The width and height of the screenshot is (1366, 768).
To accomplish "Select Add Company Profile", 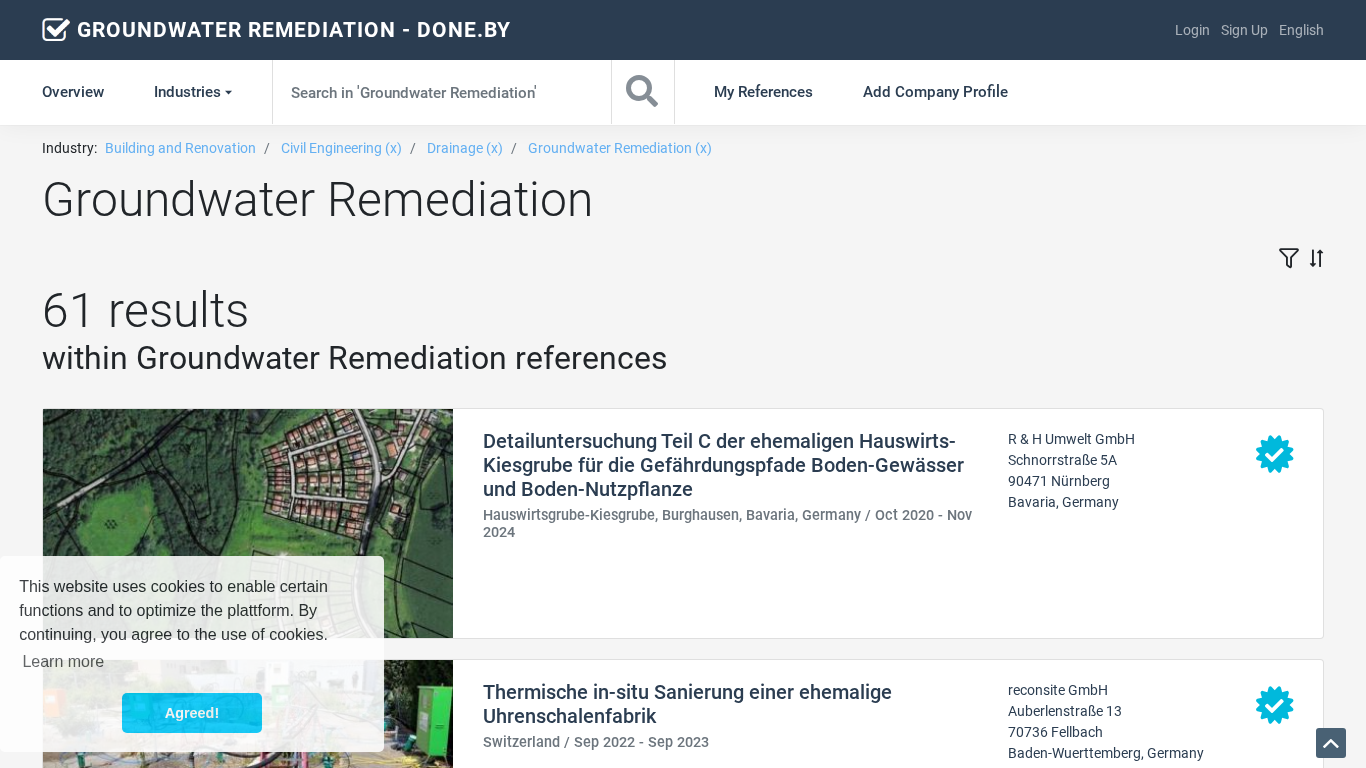I will tap(935, 92).
